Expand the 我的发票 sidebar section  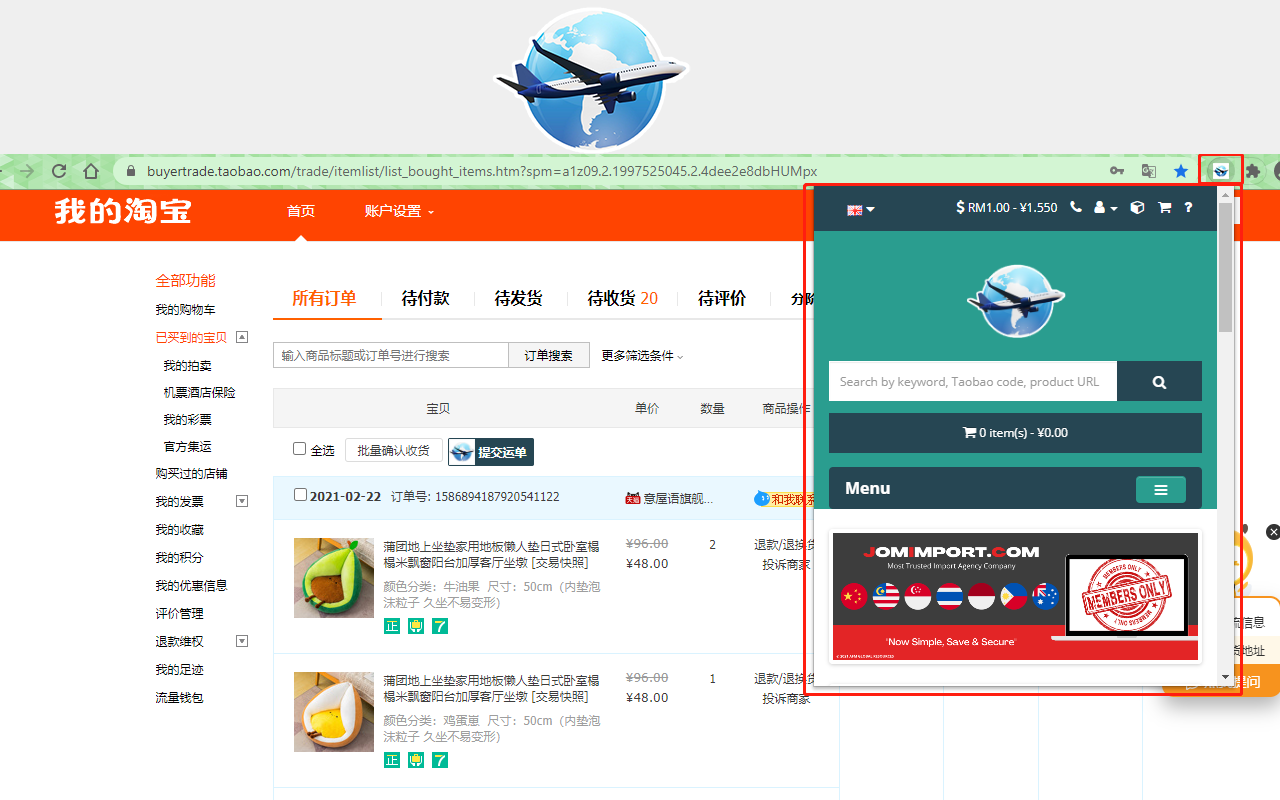point(241,501)
